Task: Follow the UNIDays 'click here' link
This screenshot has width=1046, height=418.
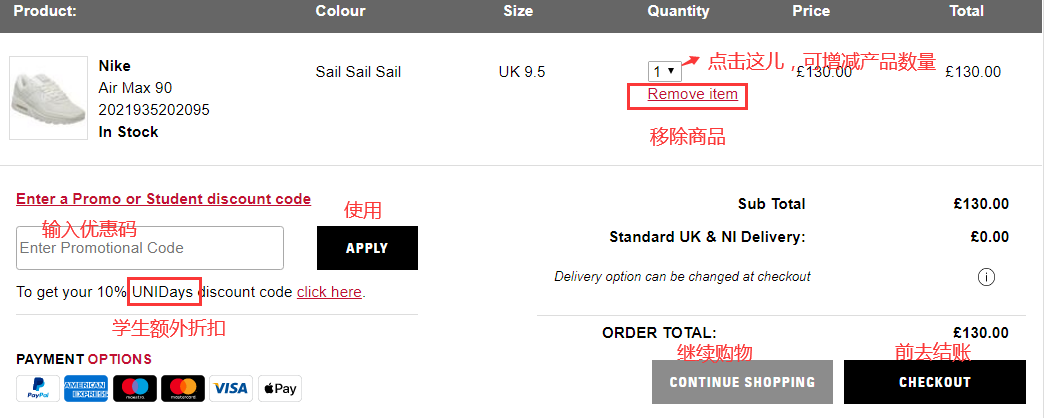Action: pos(329,292)
